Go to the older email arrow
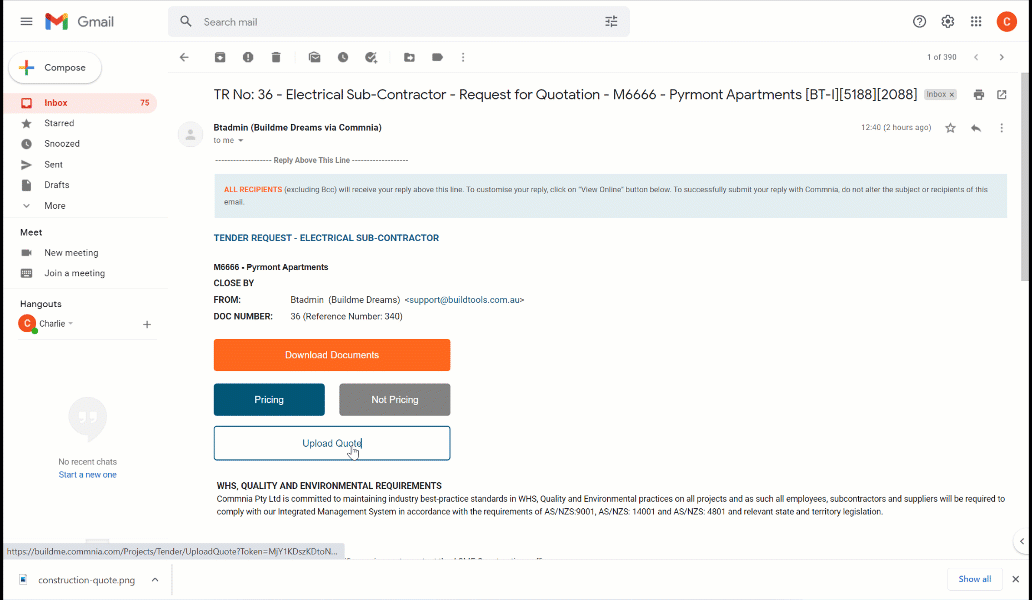The image size is (1032, 600). [x=1002, y=57]
